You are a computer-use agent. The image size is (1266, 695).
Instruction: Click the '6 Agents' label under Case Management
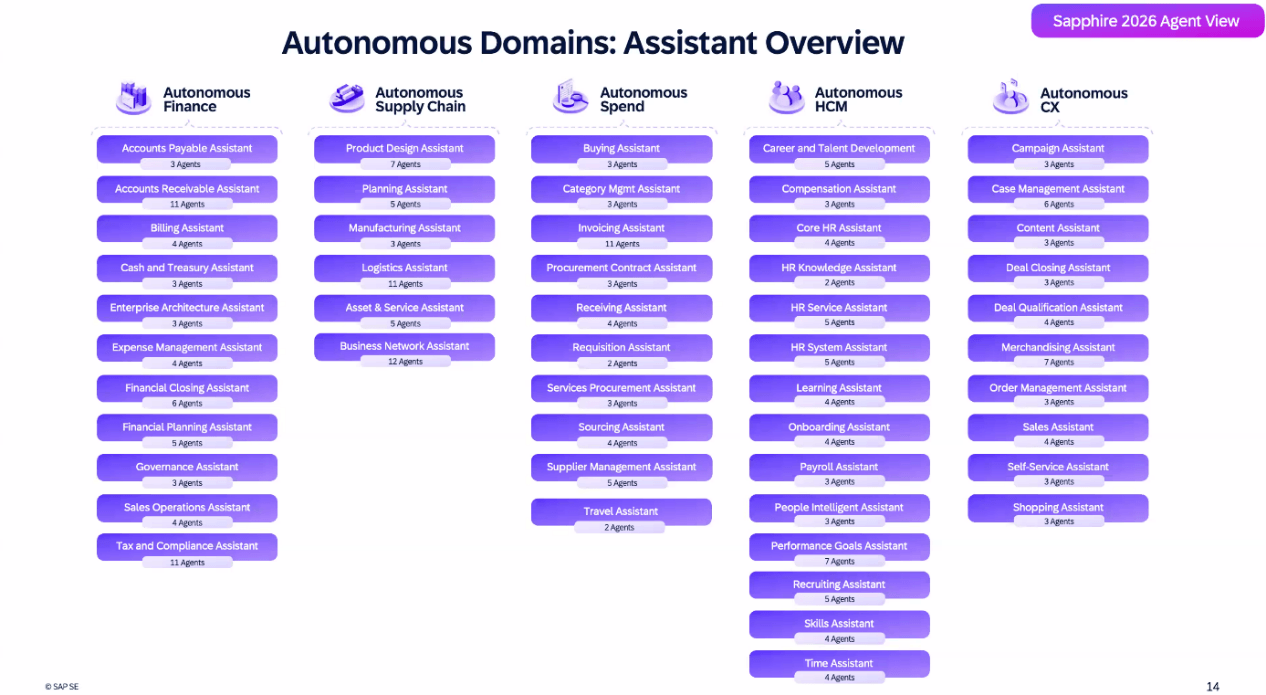tap(1059, 204)
